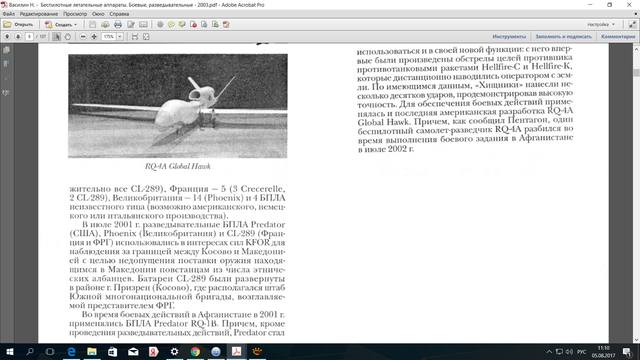This screenshot has height=360, width=640.
Task: Open the Настройка dropdown
Action: point(601,24)
